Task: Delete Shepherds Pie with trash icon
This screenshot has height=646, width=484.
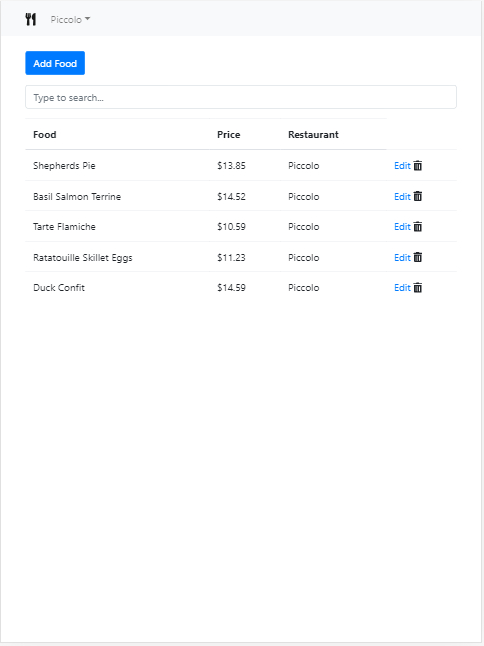Action: pos(418,165)
